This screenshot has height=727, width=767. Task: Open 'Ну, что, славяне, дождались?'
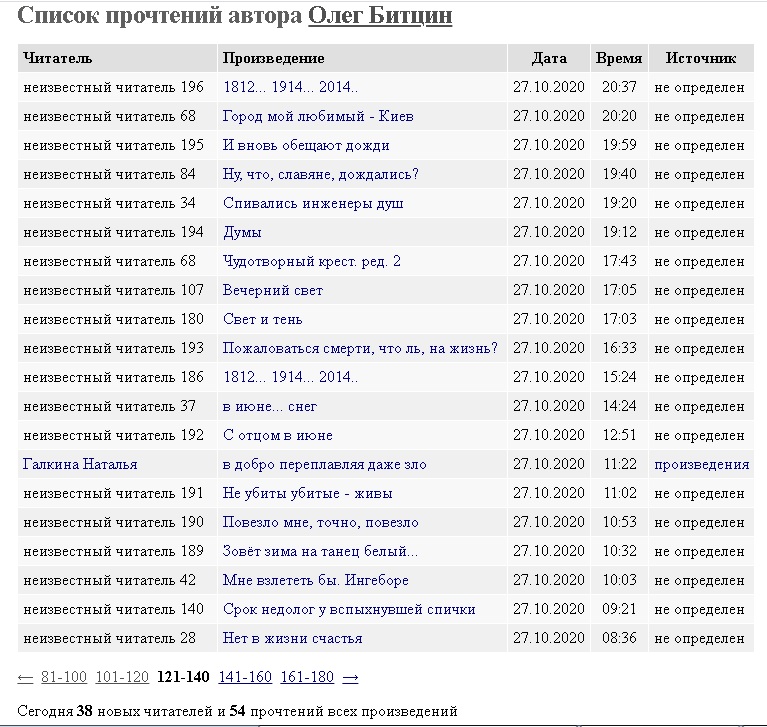[321, 174]
